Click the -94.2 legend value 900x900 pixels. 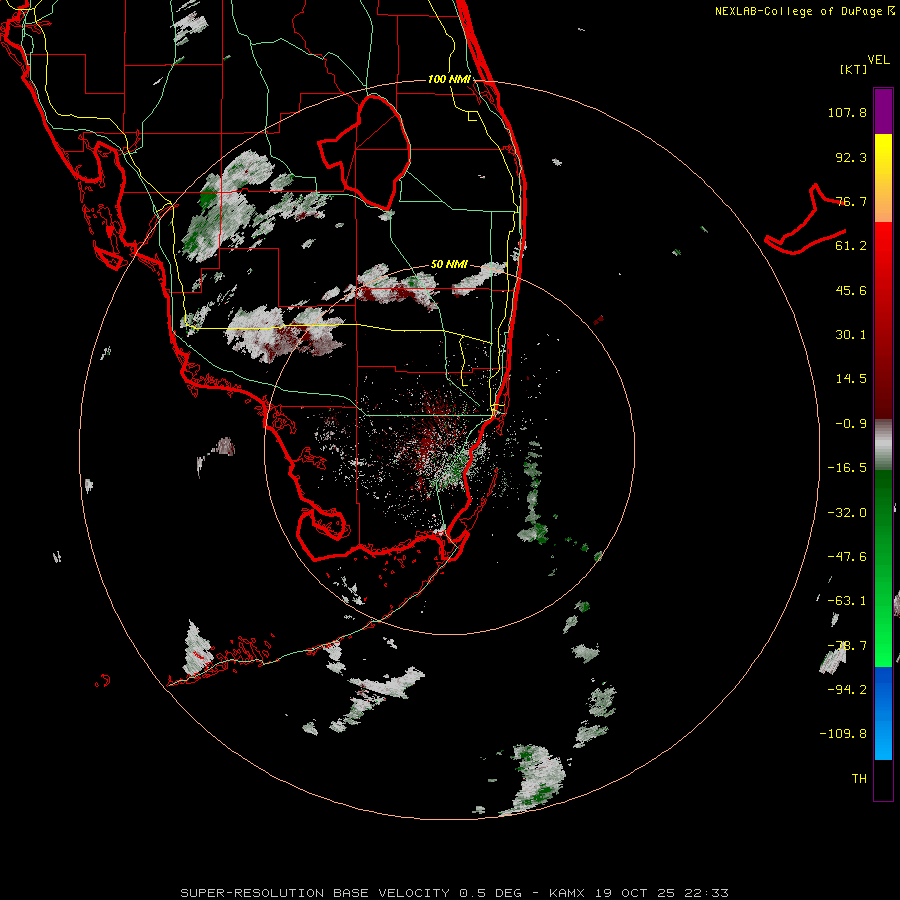pyautogui.click(x=847, y=689)
